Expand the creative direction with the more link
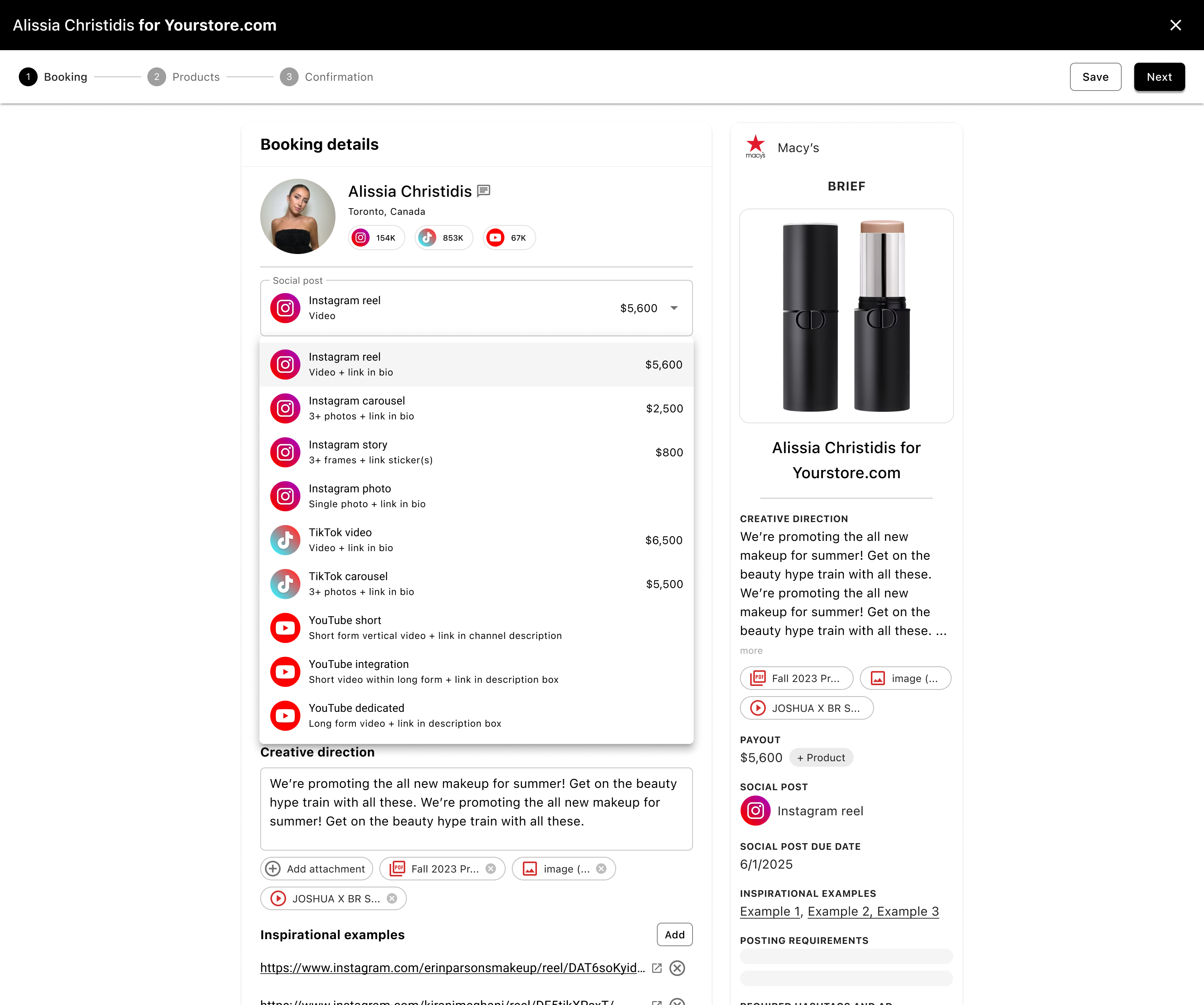Image resolution: width=1204 pixels, height=1005 pixels. (x=751, y=651)
